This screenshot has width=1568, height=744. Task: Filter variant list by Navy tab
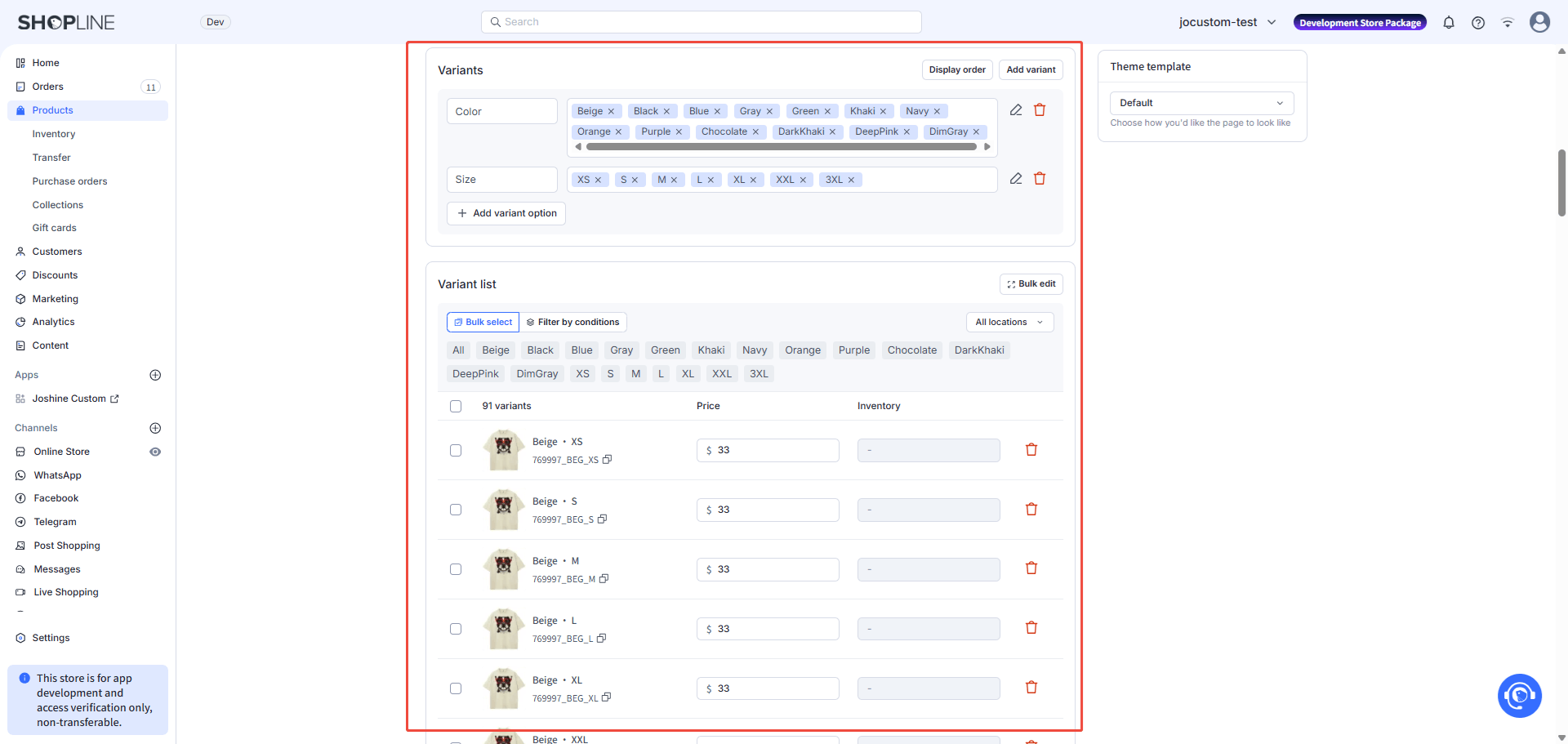[x=754, y=350]
